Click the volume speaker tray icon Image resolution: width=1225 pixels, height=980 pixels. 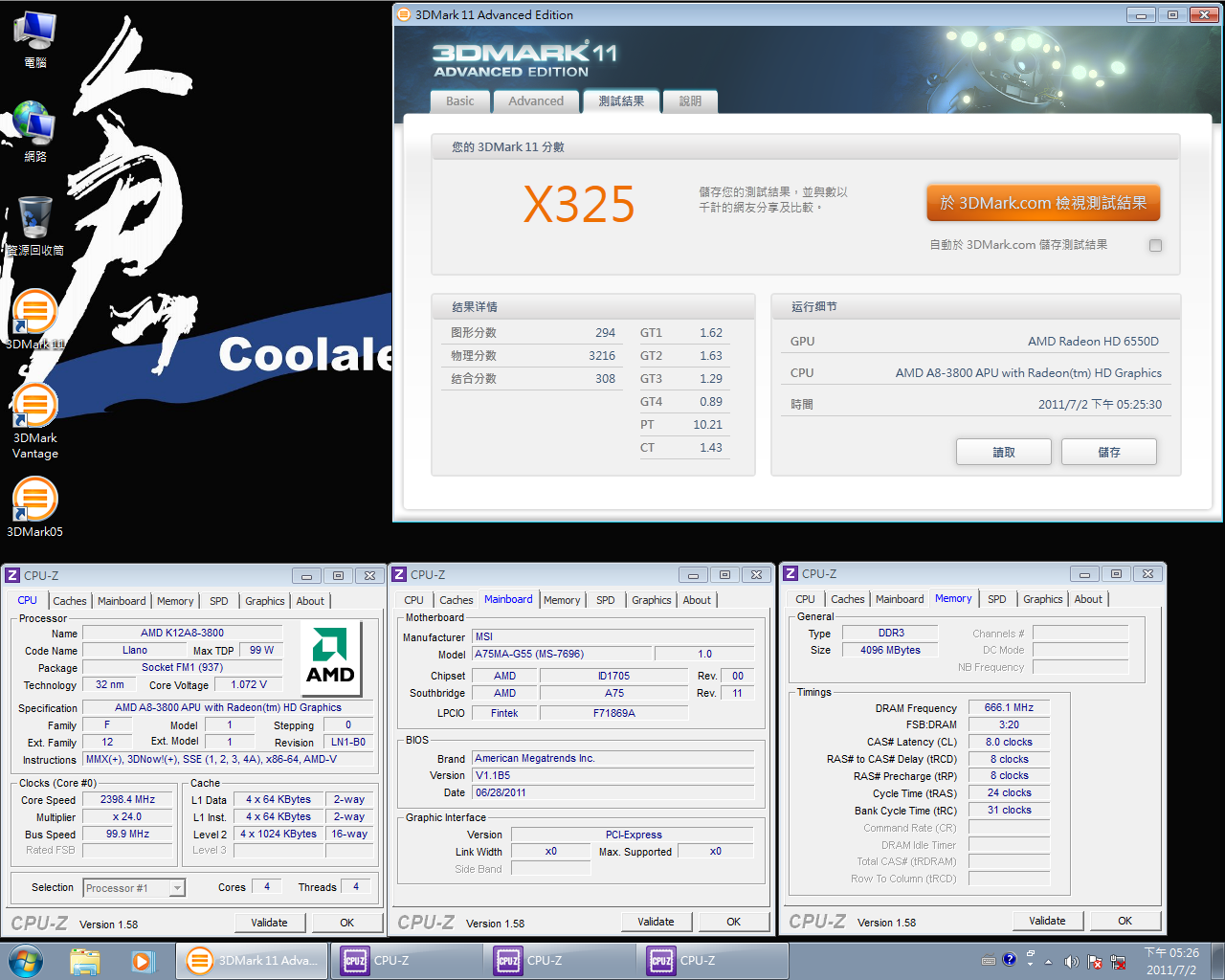[1071, 961]
